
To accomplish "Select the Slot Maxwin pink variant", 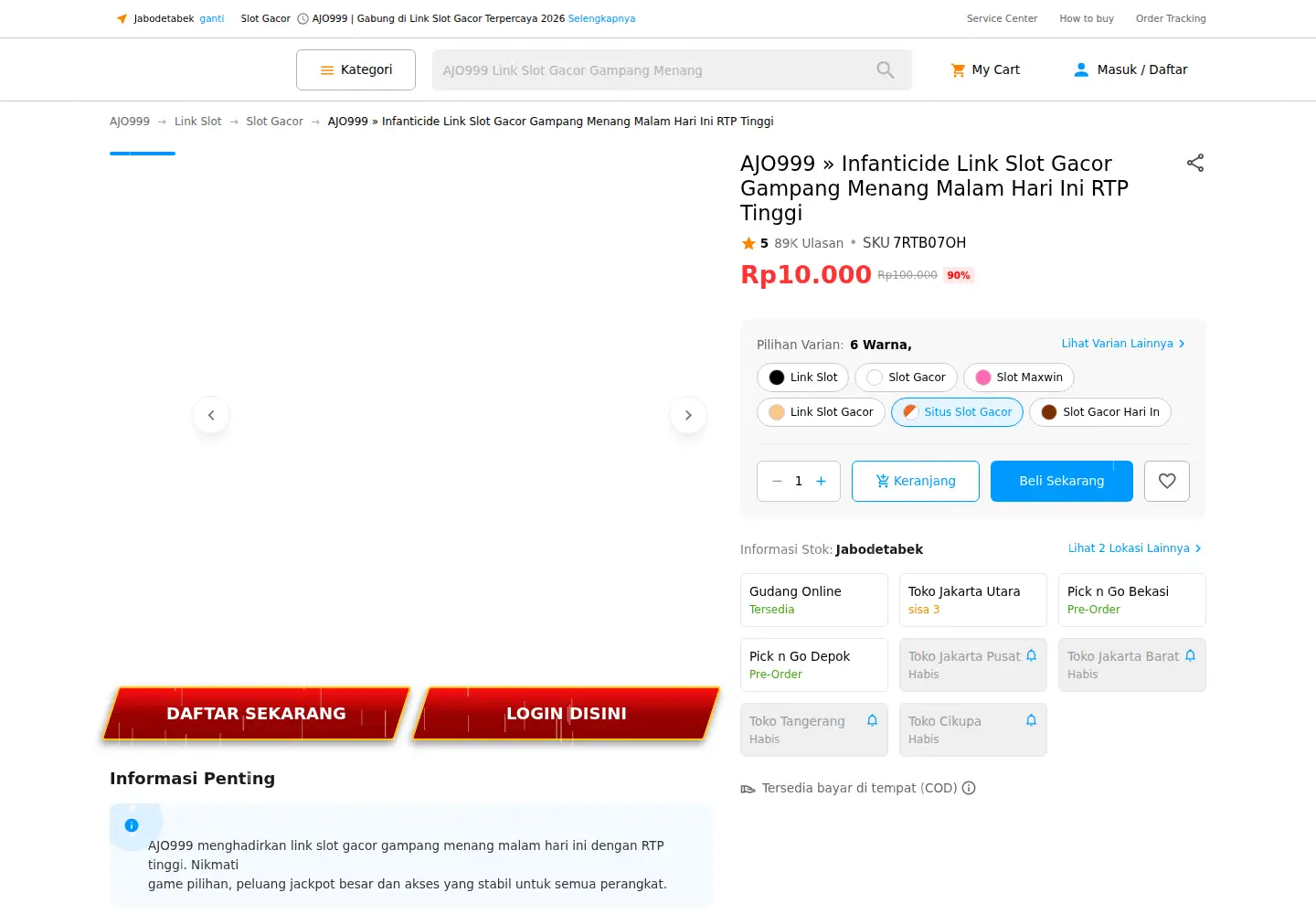I will pos(1019,377).
